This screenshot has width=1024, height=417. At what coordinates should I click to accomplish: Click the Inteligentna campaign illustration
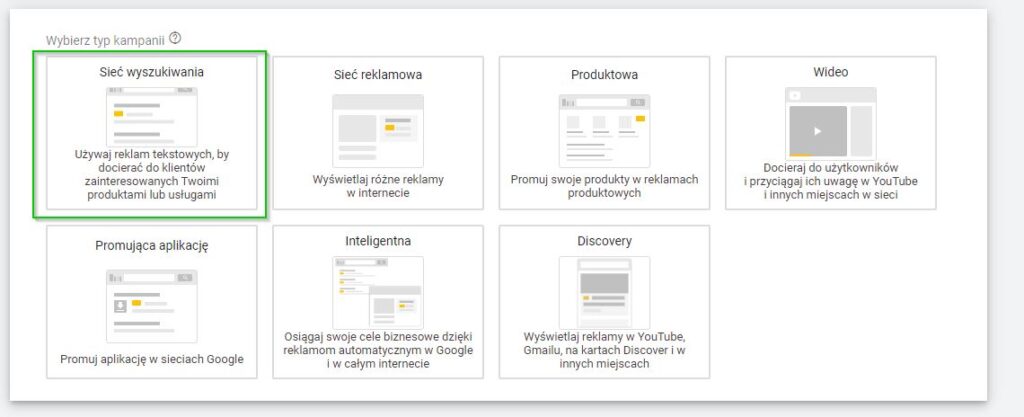click(x=378, y=292)
